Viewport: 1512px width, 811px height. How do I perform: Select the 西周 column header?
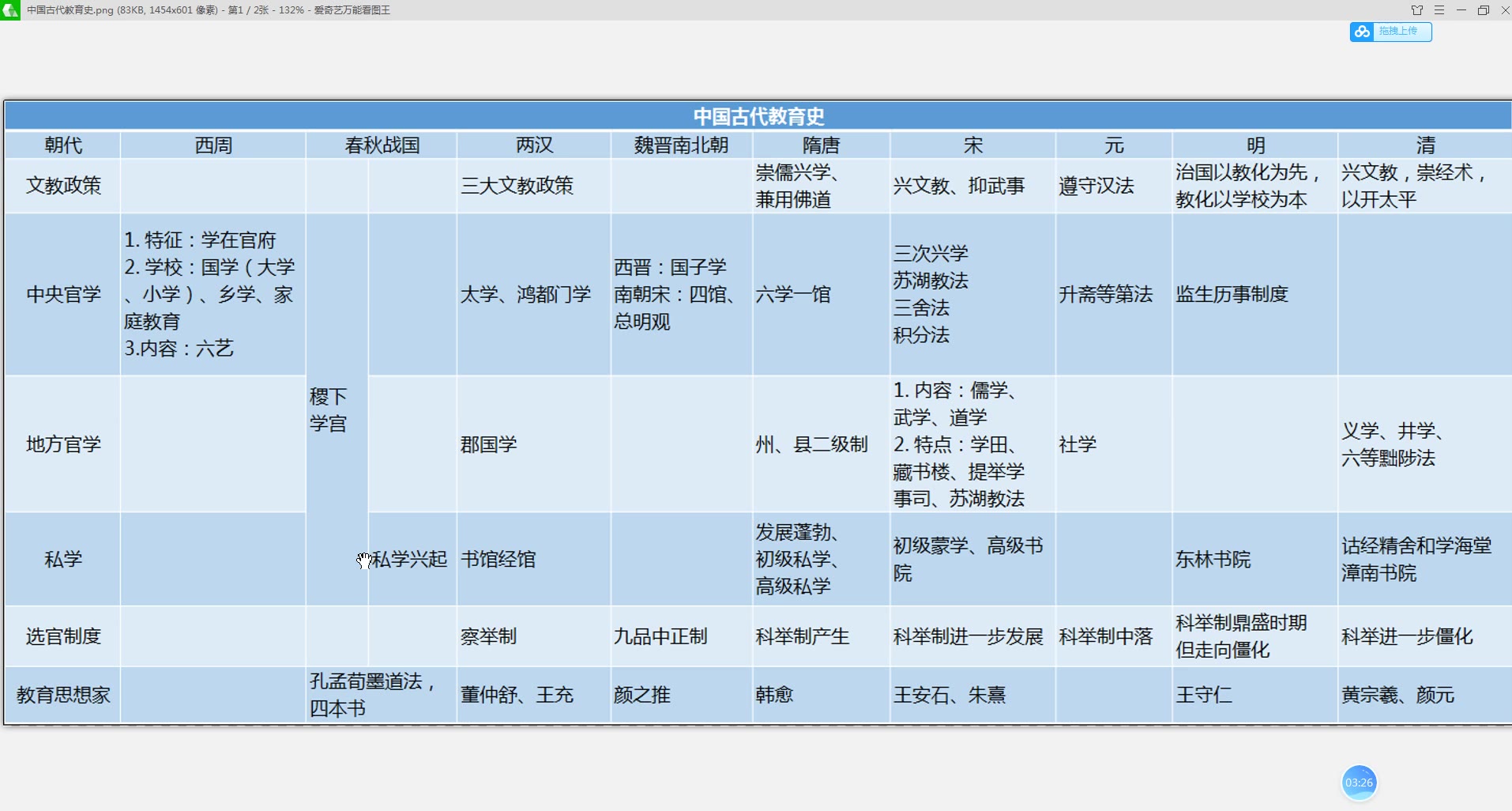[213, 145]
